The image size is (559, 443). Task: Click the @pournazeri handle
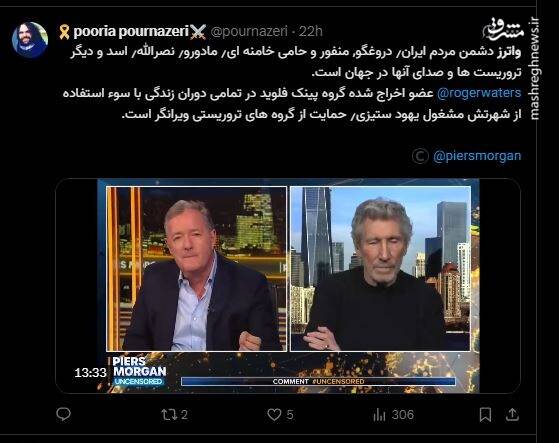pyautogui.click(x=249, y=32)
